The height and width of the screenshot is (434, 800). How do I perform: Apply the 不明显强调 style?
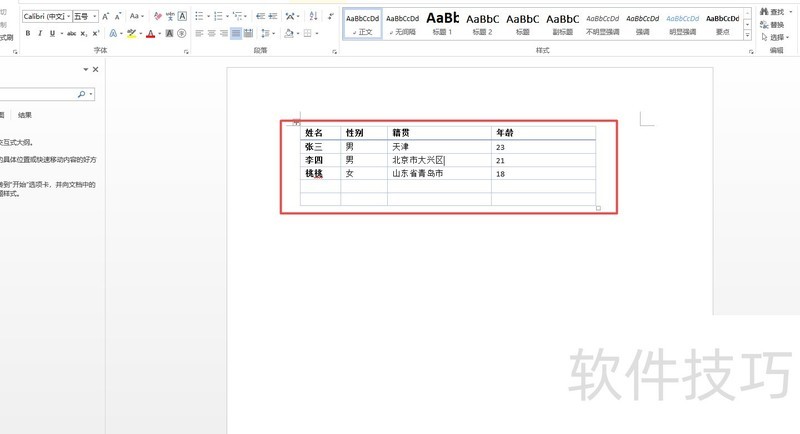tap(603, 24)
